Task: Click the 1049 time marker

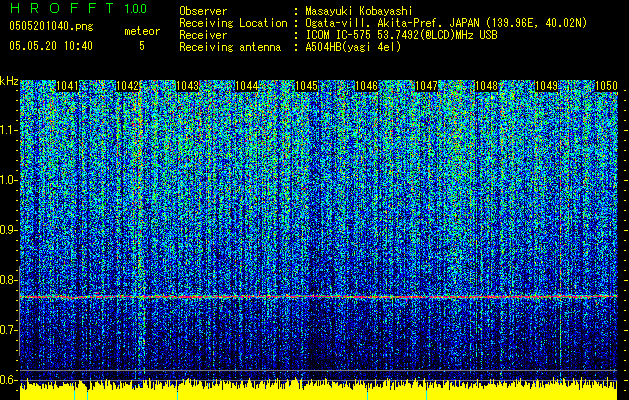Action: point(546,86)
